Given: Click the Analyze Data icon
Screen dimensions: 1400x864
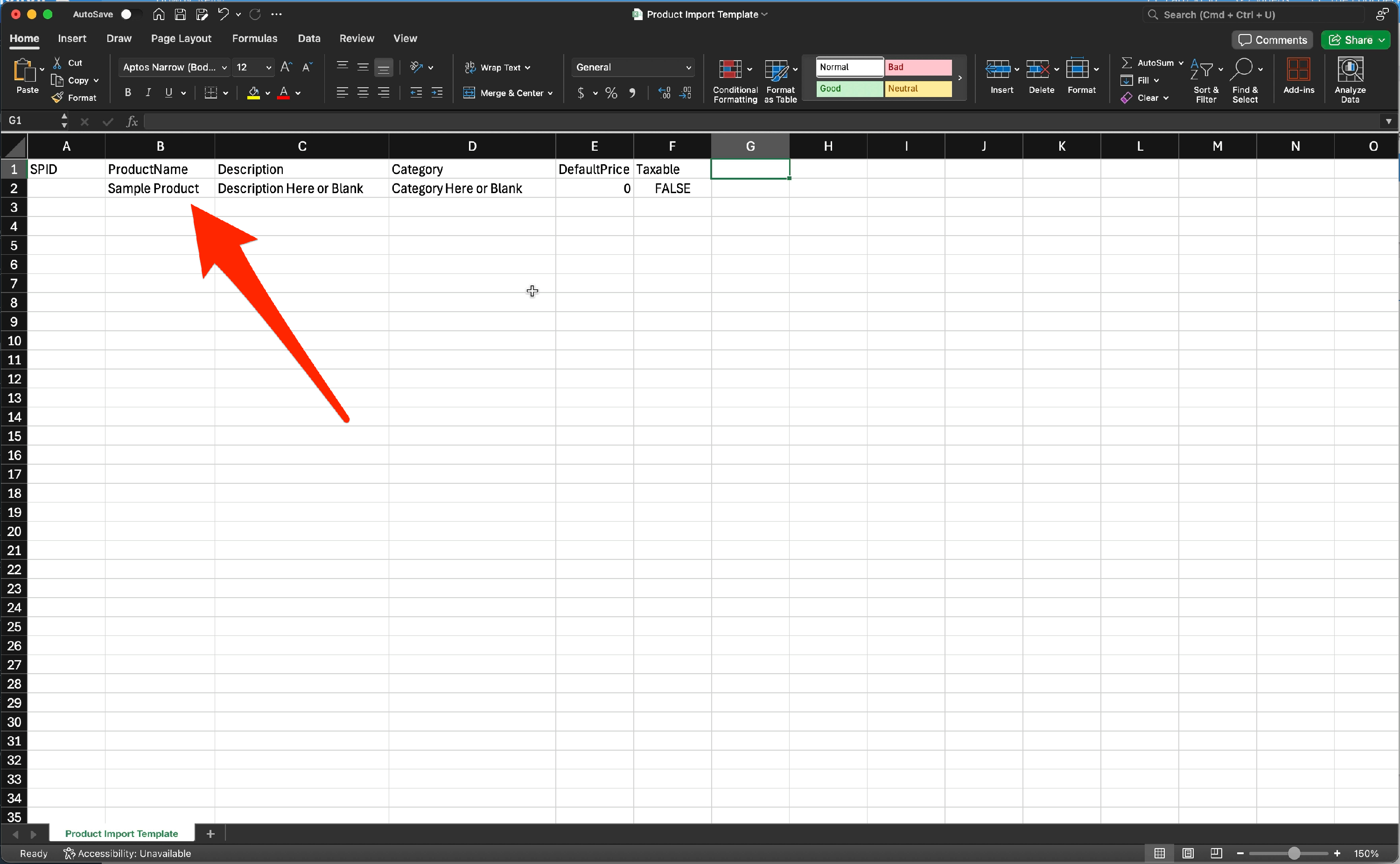Looking at the screenshot, I should [1350, 69].
